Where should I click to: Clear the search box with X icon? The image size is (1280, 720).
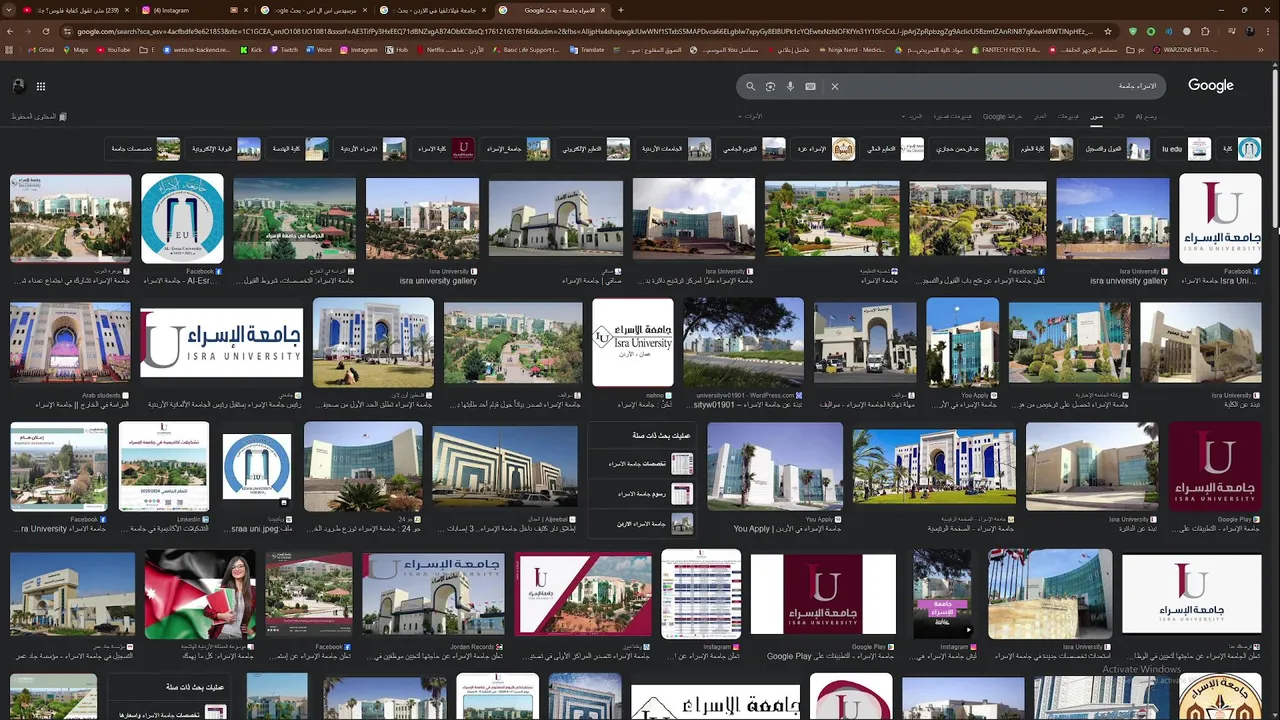[835, 86]
